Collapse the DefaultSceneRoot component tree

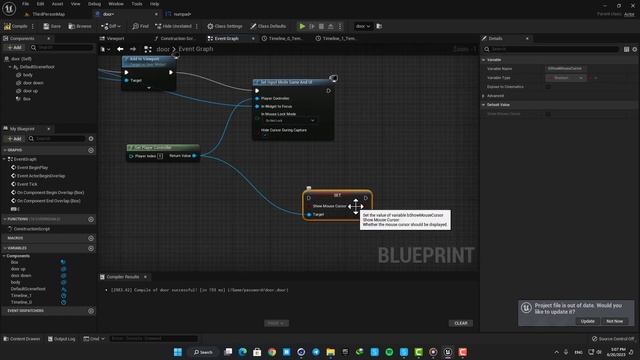(10, 67)
